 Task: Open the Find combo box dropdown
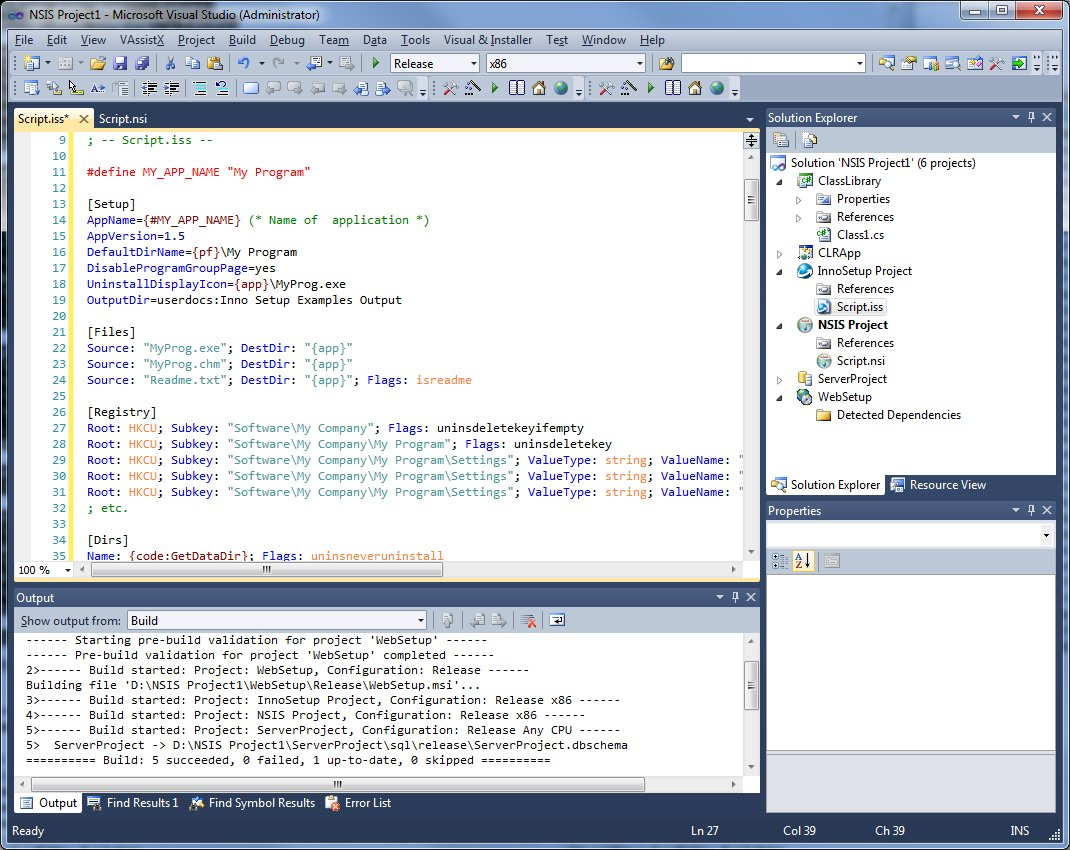(859, 63)
